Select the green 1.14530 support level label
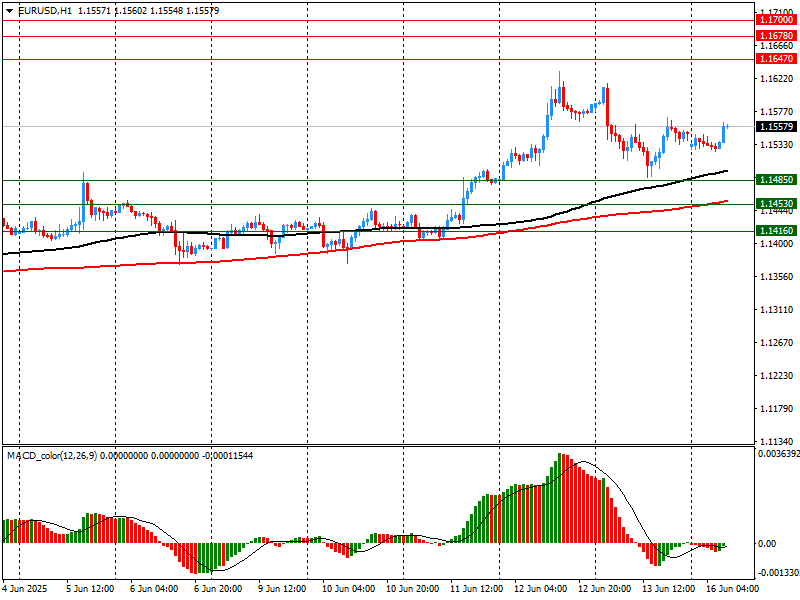The width and height of the screenshot is (800, 600). (x=776, y=204)
